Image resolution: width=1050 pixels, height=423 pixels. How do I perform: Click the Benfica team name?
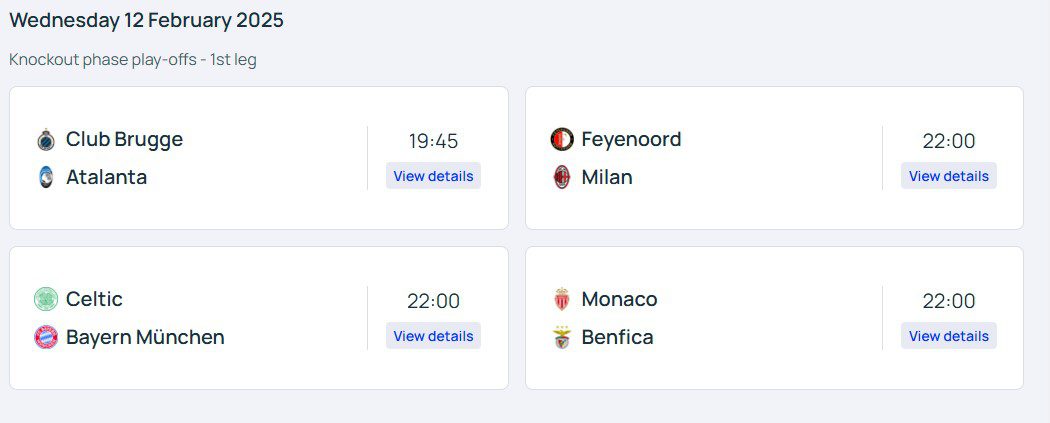point(617,337)
